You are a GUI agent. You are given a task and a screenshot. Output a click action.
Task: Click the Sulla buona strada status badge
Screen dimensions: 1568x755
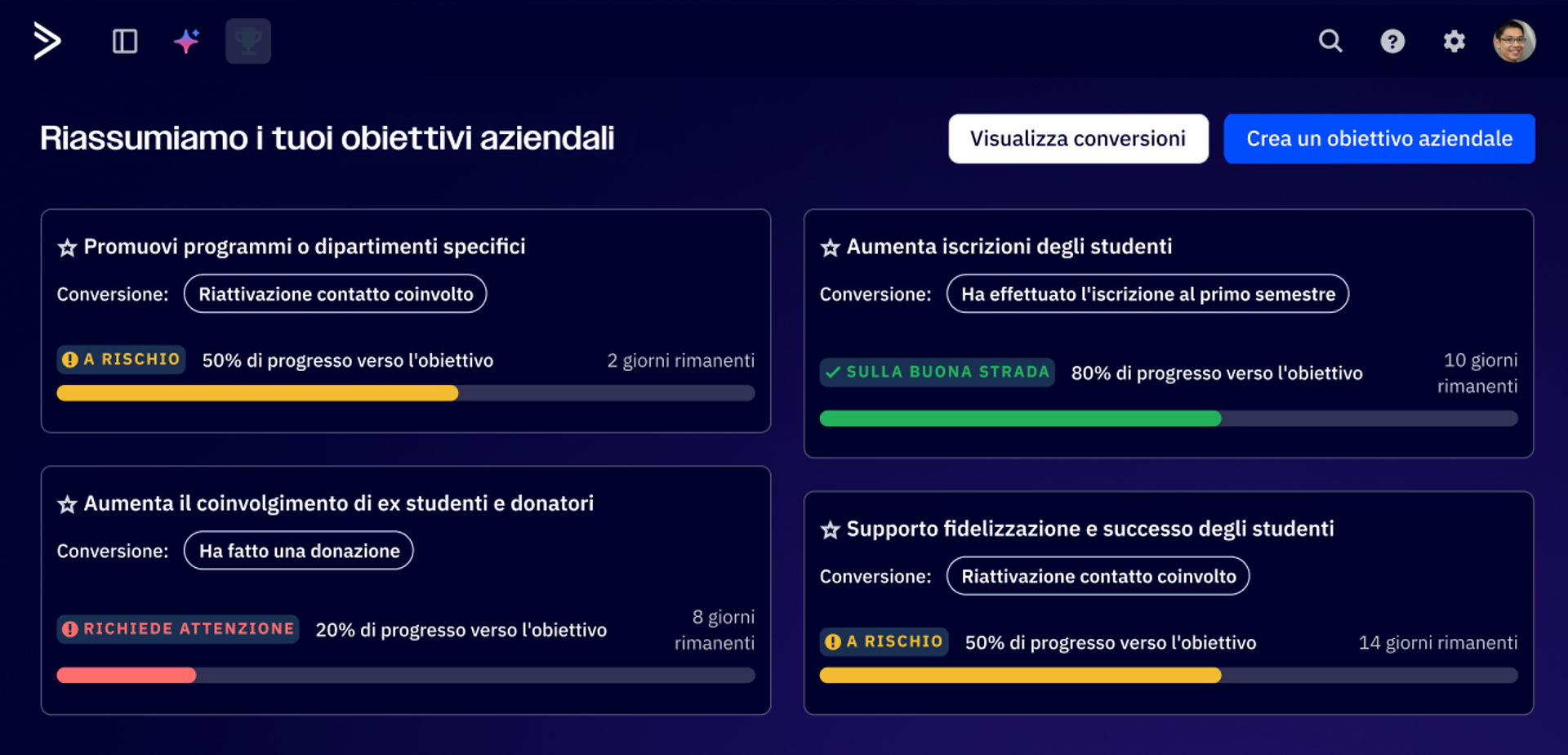[x=937, y=373]
